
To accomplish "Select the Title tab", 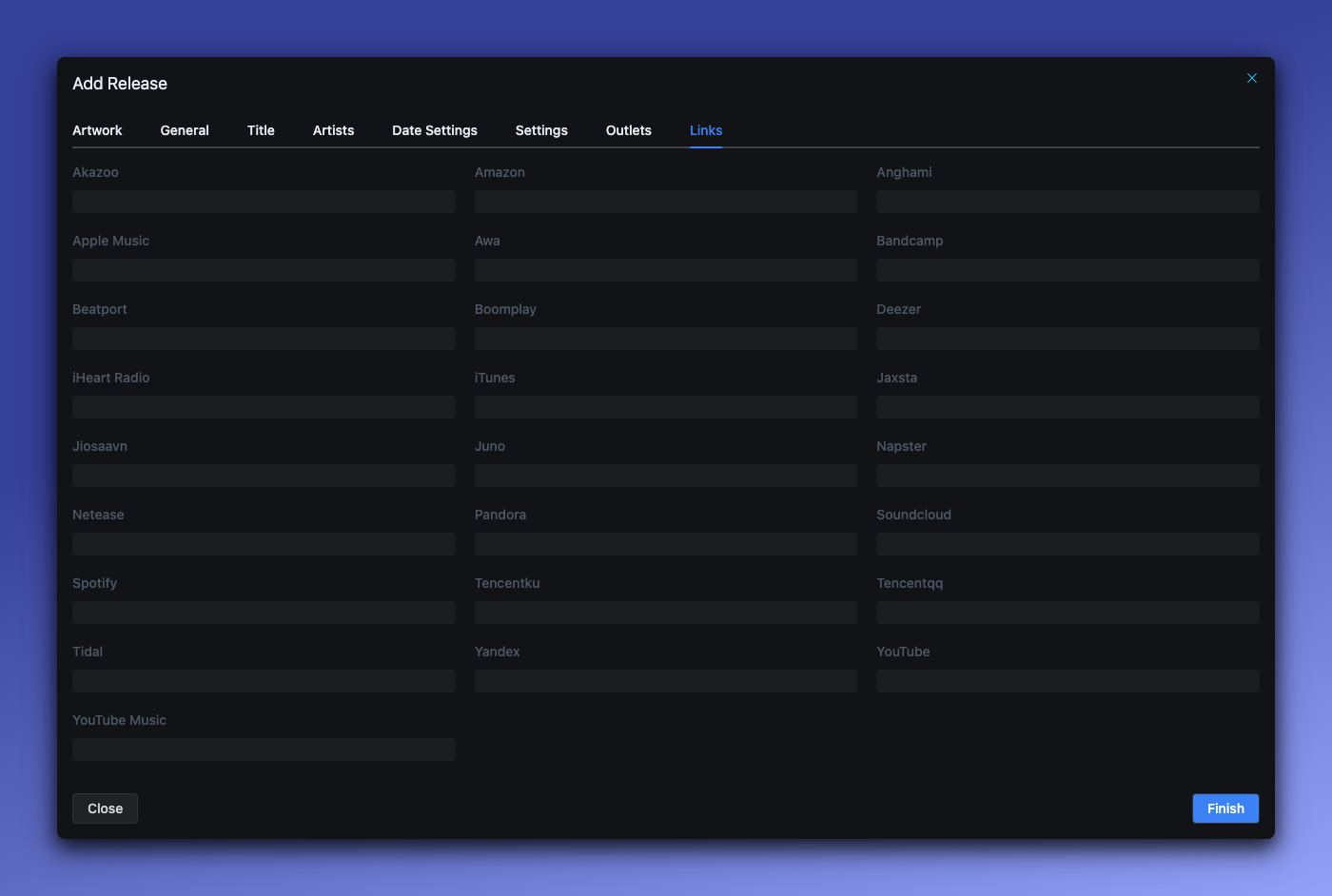I will click(261, 130).
